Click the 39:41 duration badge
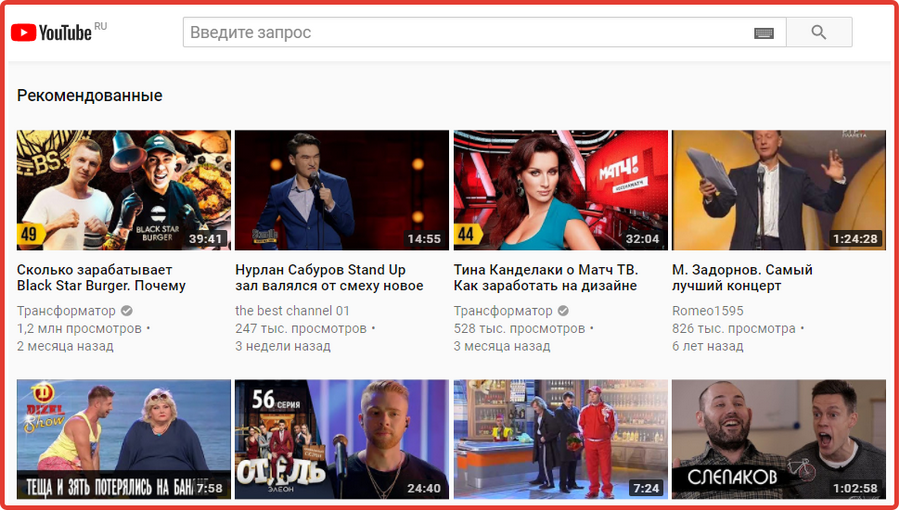This screenshot has width=900, height=511. (205, 239)
